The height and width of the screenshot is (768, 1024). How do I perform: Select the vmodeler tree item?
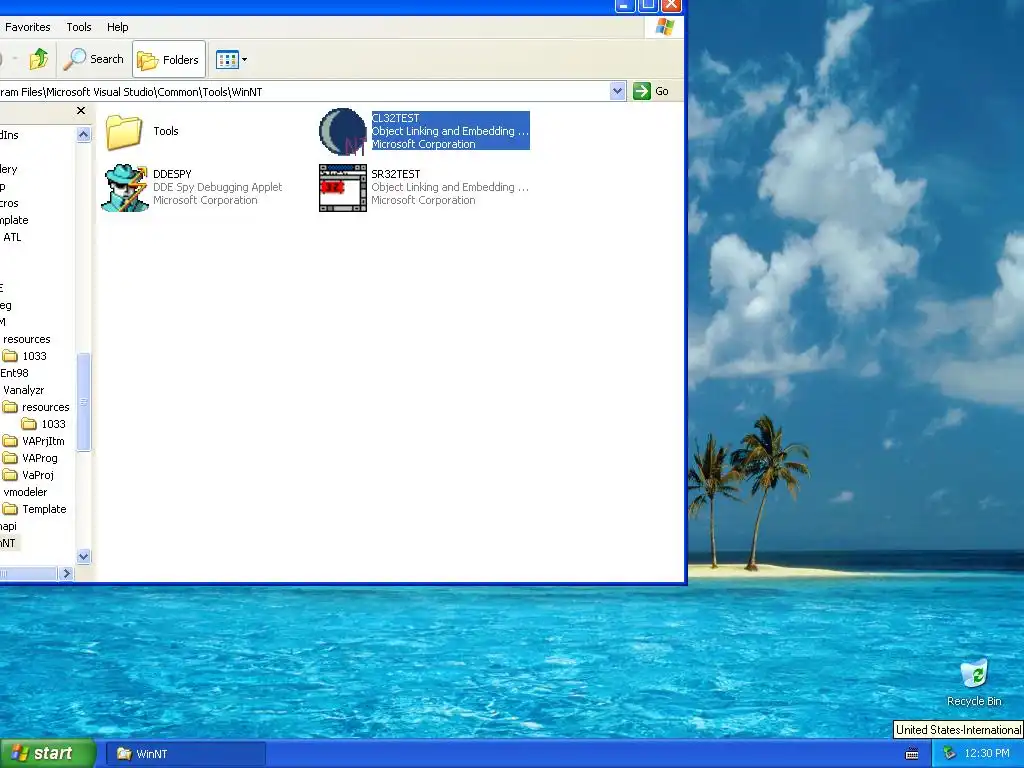[25, 492]
